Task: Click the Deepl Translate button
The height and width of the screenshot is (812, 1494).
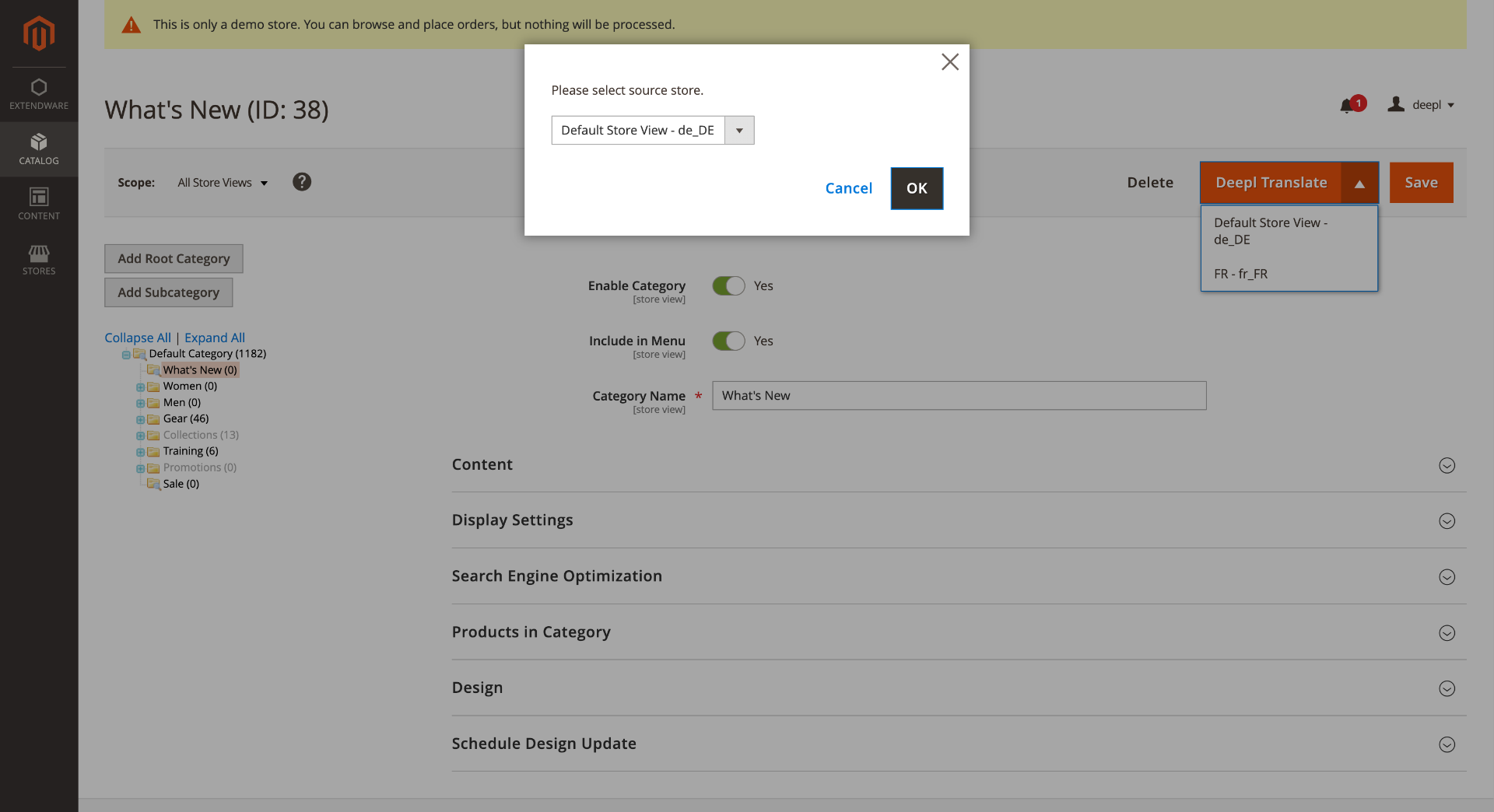Action: click(x=1271, y=183)
